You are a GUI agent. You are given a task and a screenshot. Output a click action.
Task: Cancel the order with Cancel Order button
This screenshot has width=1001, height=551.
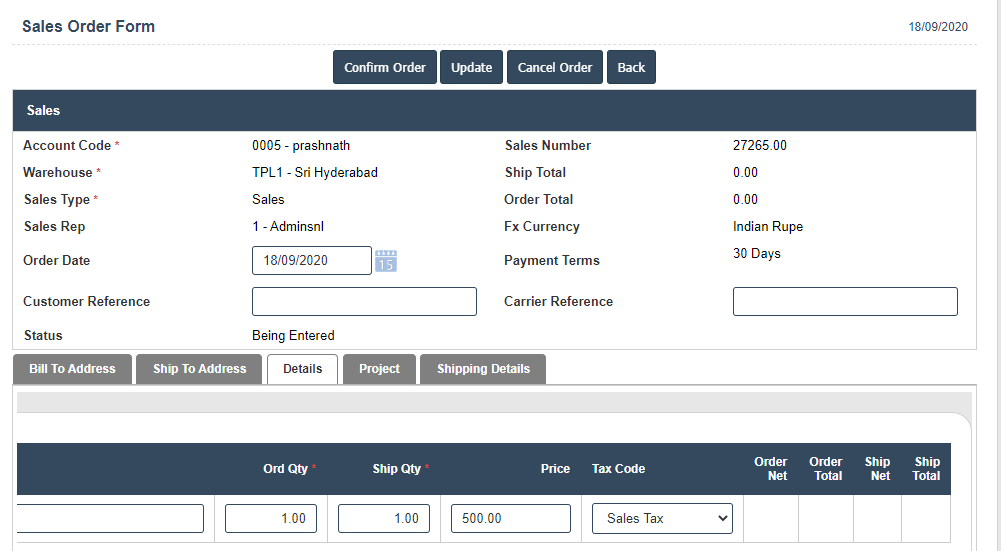[555, 67]
